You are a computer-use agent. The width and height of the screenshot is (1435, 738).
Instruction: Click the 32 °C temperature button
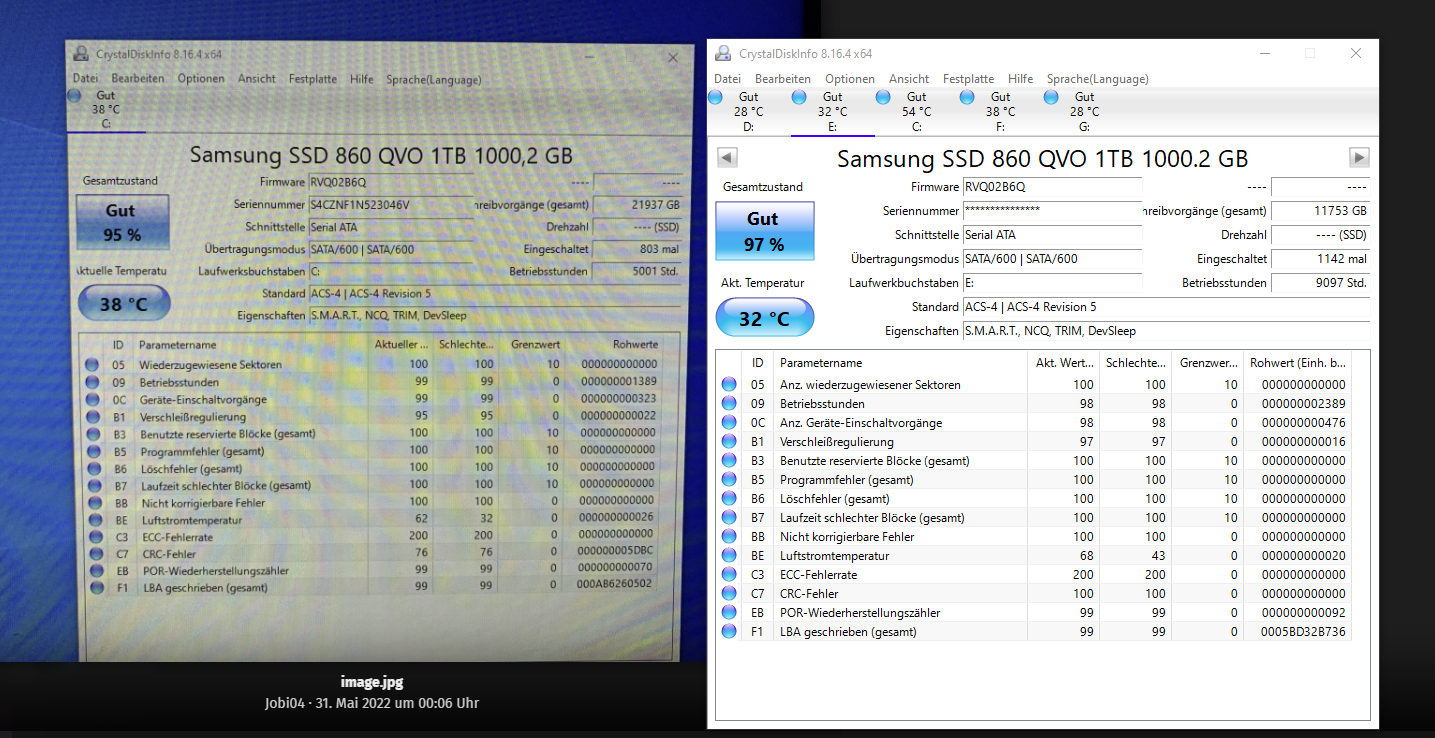(x=765, y=318)
